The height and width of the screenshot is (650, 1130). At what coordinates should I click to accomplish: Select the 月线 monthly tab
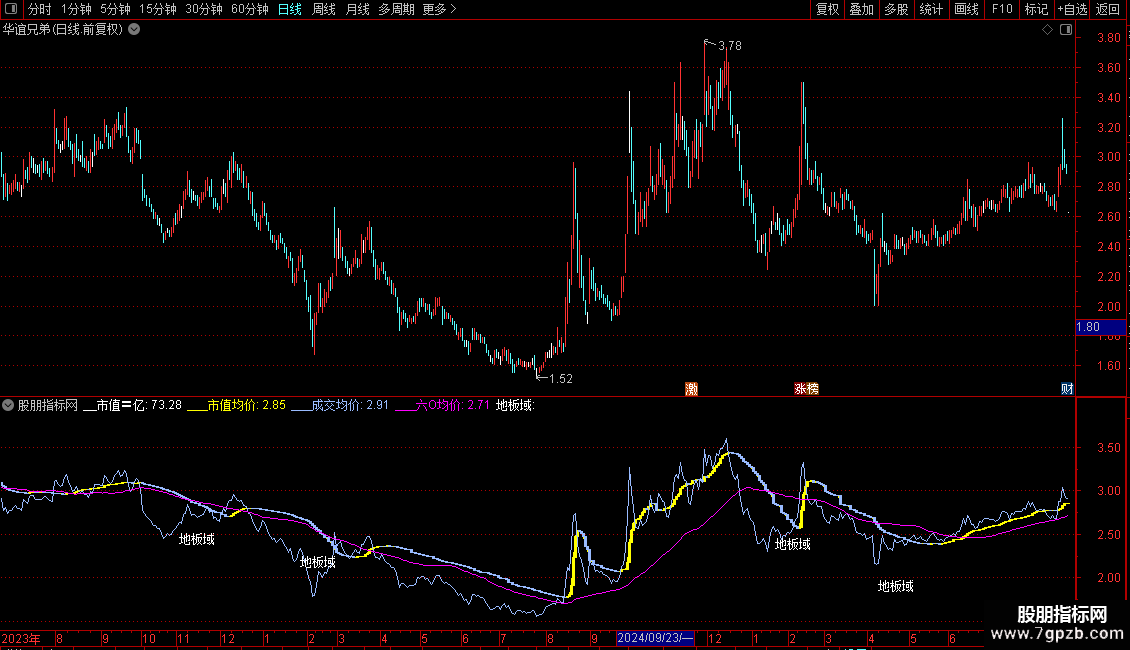coord(357,9)
